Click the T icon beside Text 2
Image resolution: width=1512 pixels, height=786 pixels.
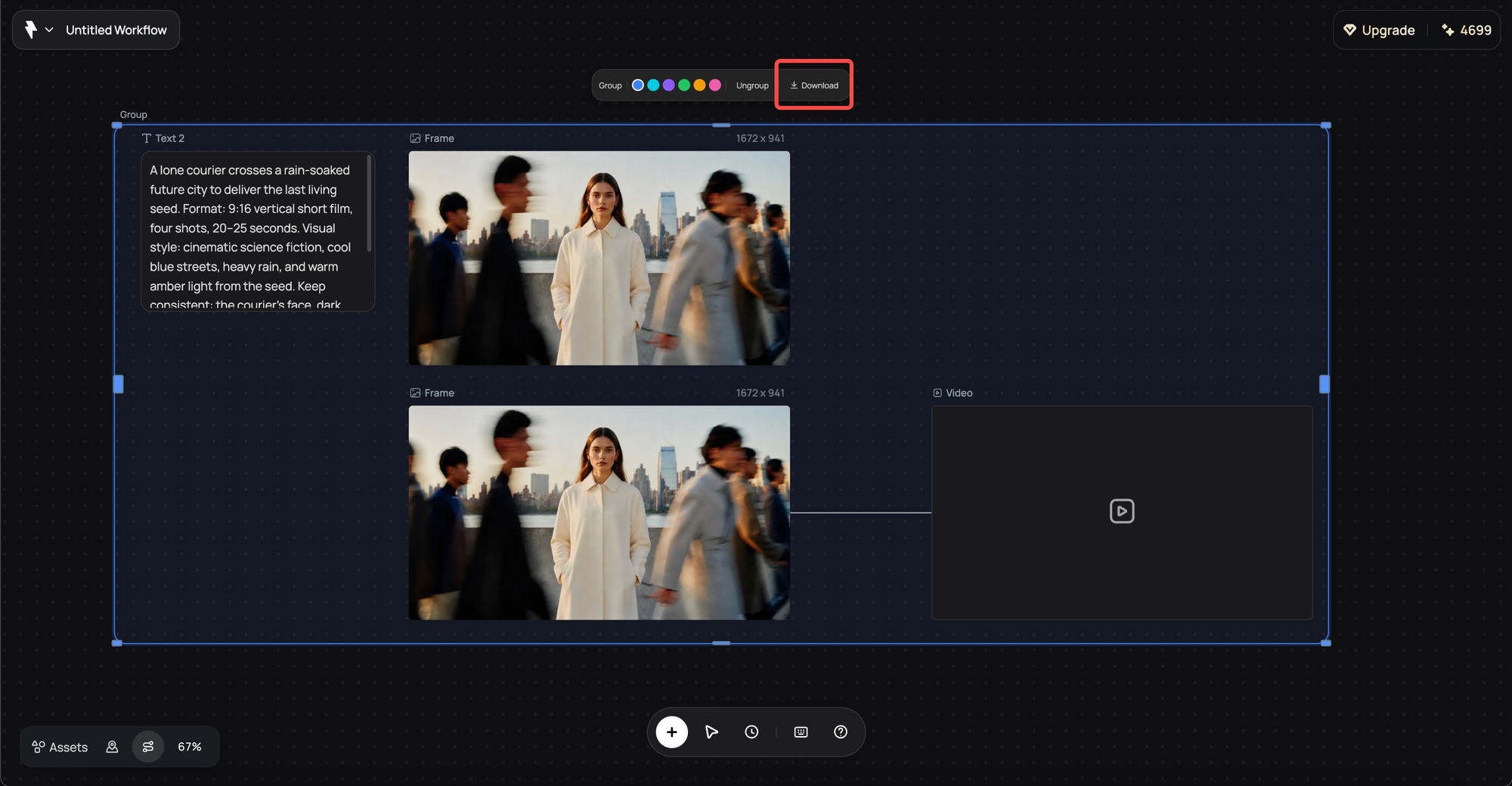tap(147, 138)
